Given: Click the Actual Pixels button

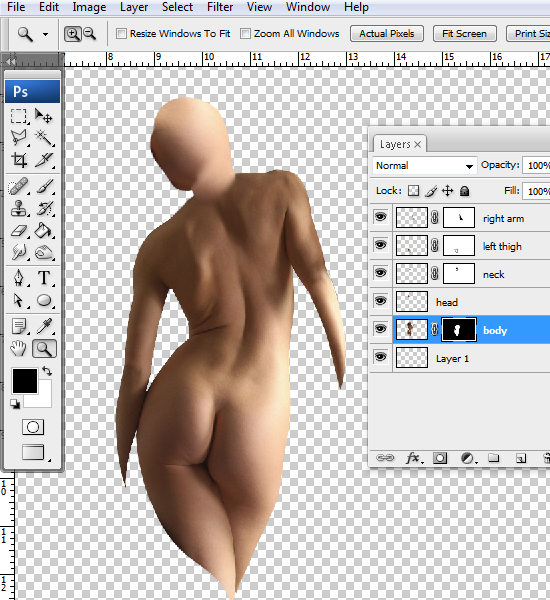Looking at the screenshot, I should click(387, 34).
